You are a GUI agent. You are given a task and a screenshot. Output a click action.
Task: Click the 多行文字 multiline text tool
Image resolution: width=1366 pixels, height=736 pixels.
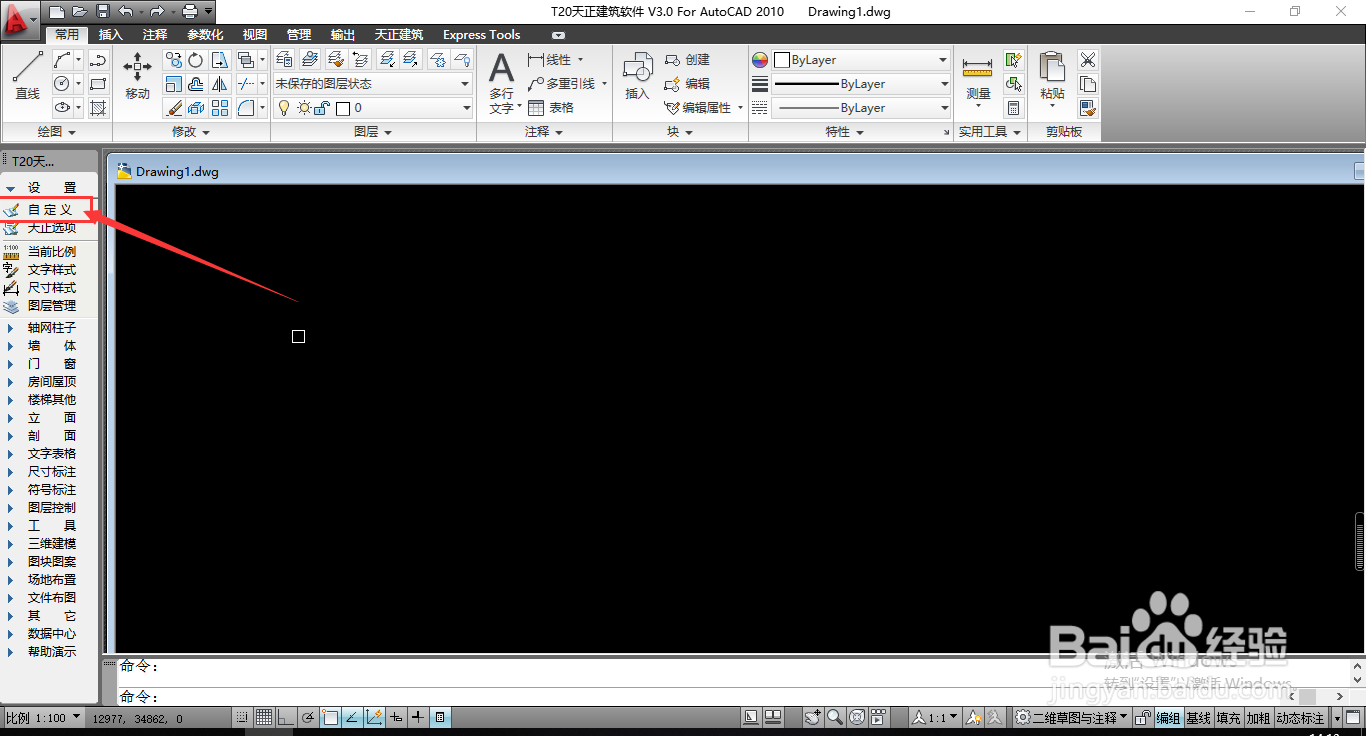[501, 83]
